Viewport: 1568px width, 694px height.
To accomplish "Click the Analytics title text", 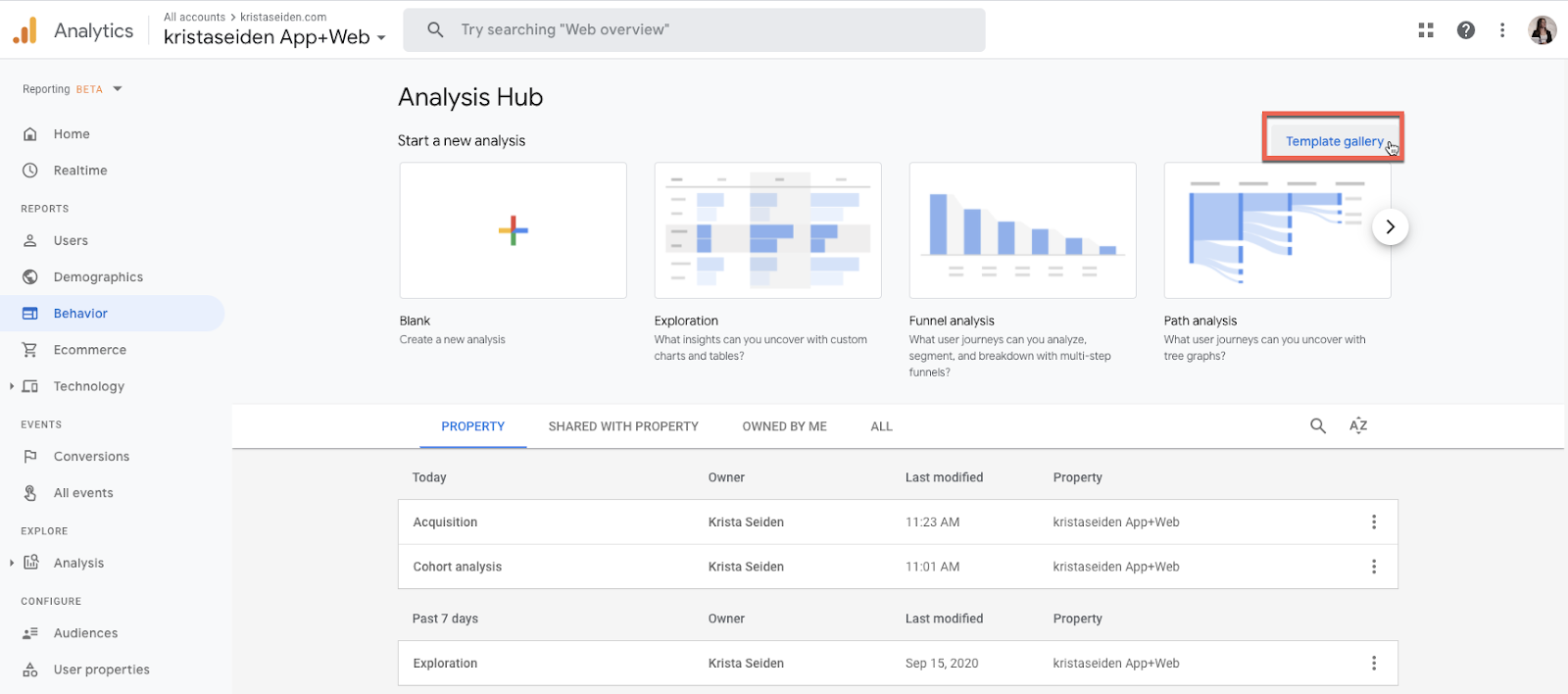I will click(94, 30).
